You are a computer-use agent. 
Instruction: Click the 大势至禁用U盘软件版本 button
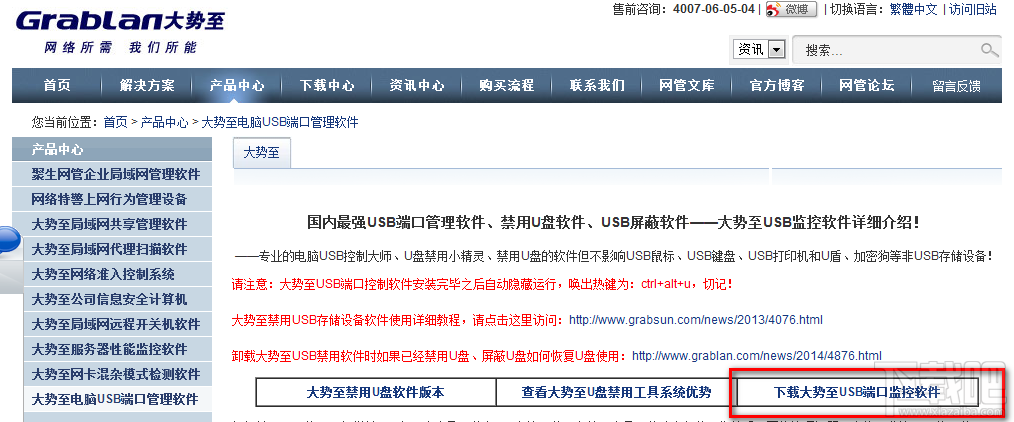[x=376, y=392]
